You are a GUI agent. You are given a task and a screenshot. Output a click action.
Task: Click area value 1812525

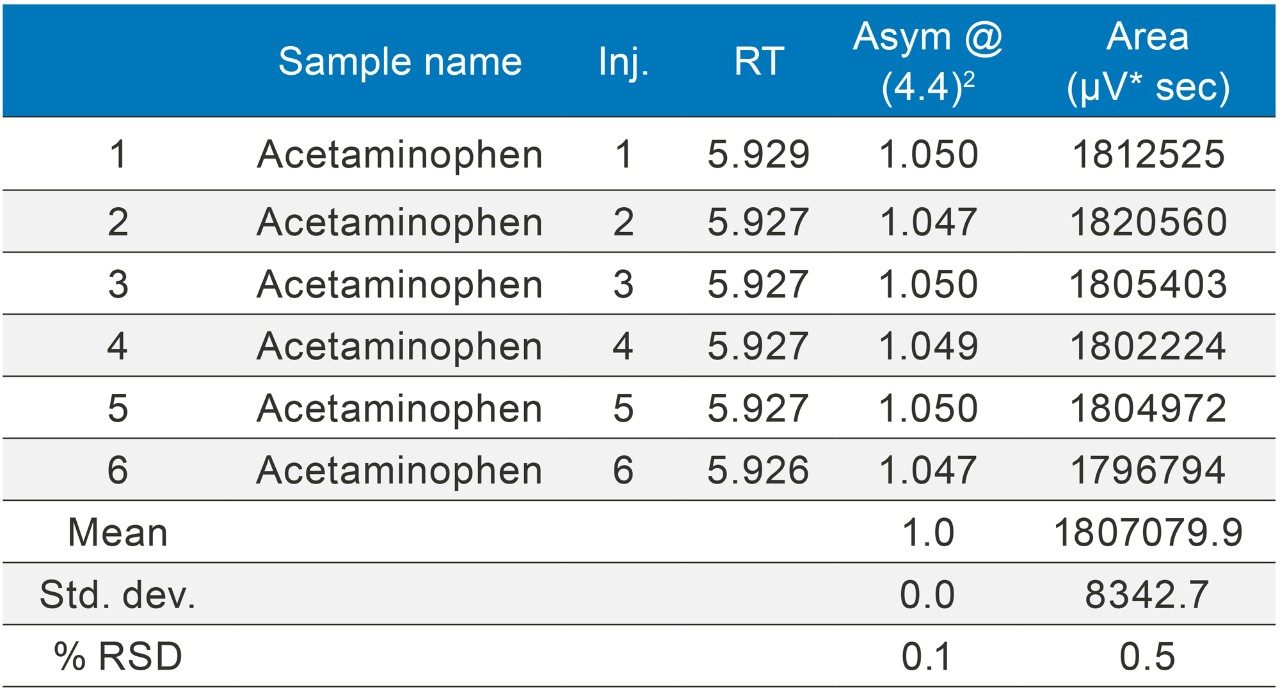pos(1147,155)
